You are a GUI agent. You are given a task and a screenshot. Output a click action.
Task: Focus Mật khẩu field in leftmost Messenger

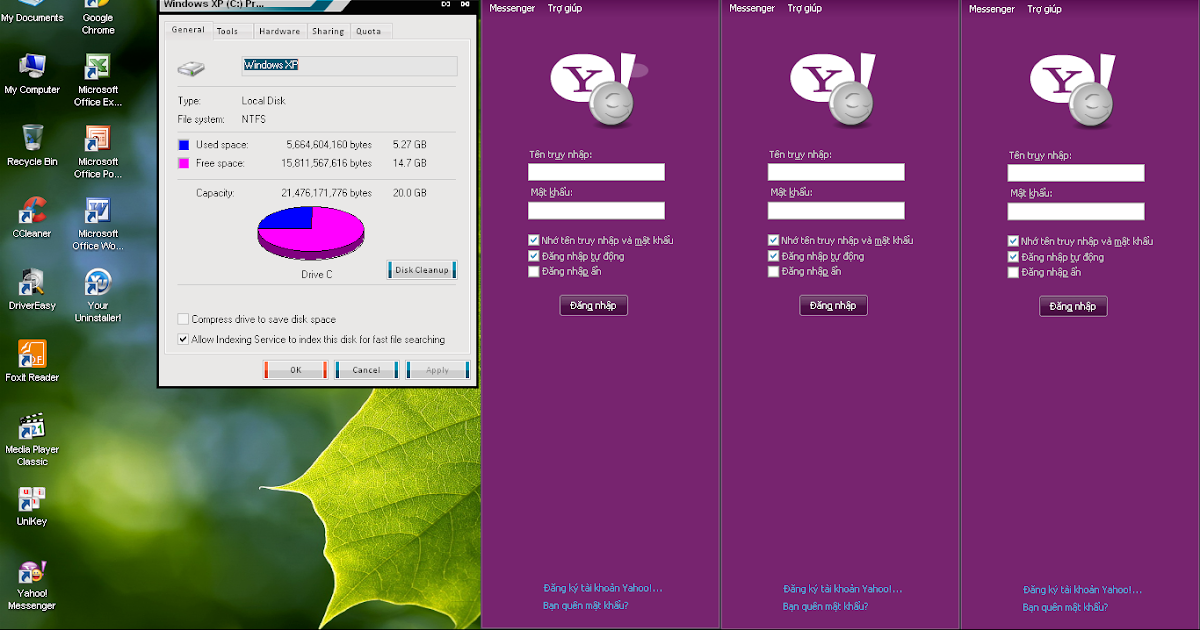(x=596, y=210)
